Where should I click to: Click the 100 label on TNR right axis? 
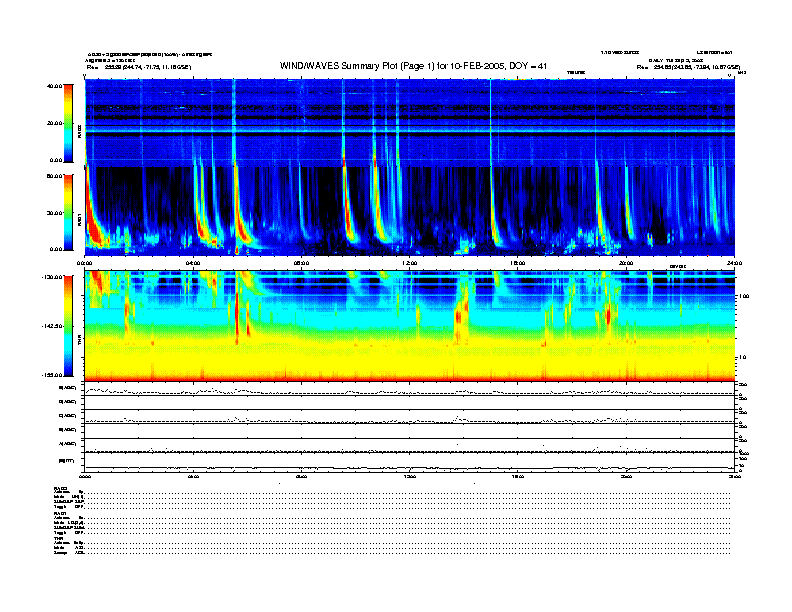tap(744, 296)
